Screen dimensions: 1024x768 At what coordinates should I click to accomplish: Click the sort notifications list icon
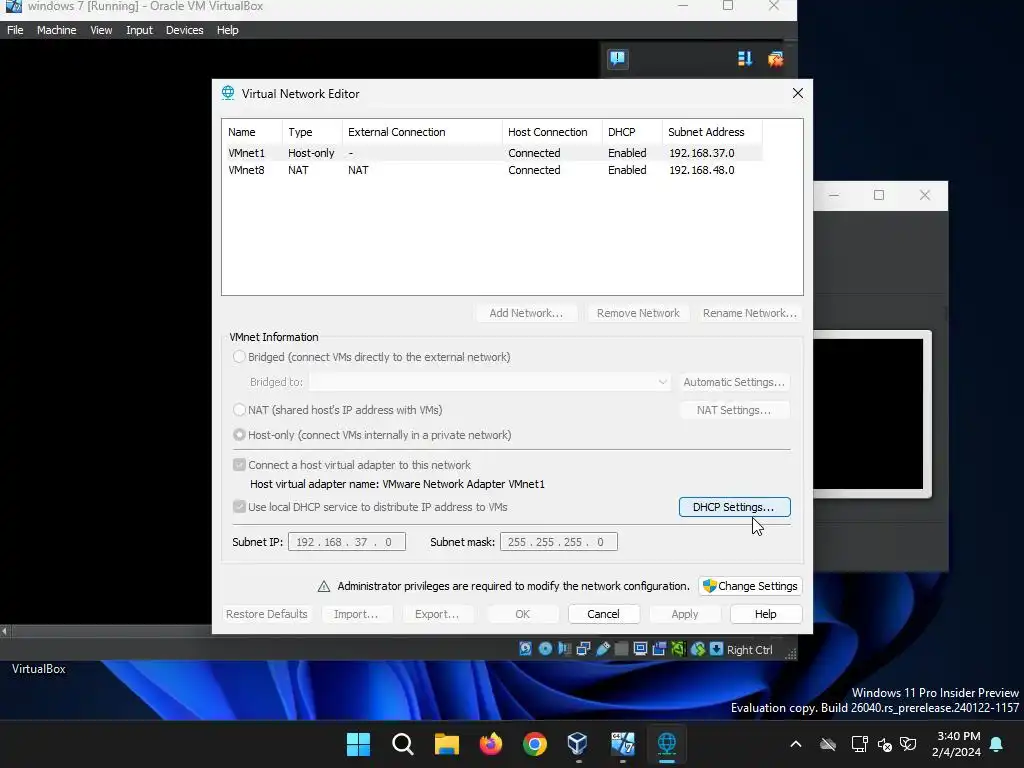745,59
